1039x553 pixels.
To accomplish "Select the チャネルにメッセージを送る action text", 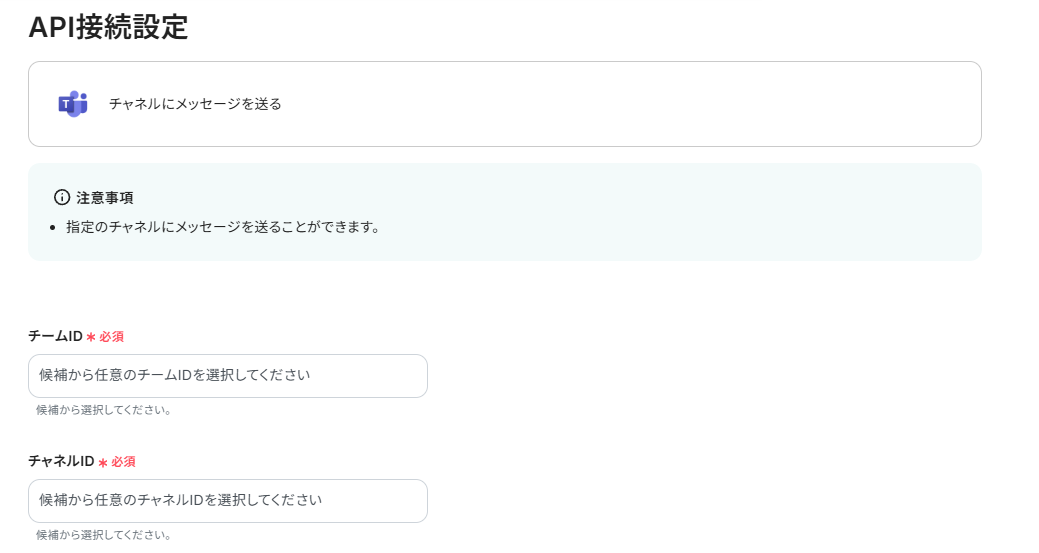I will pos(195,104).
